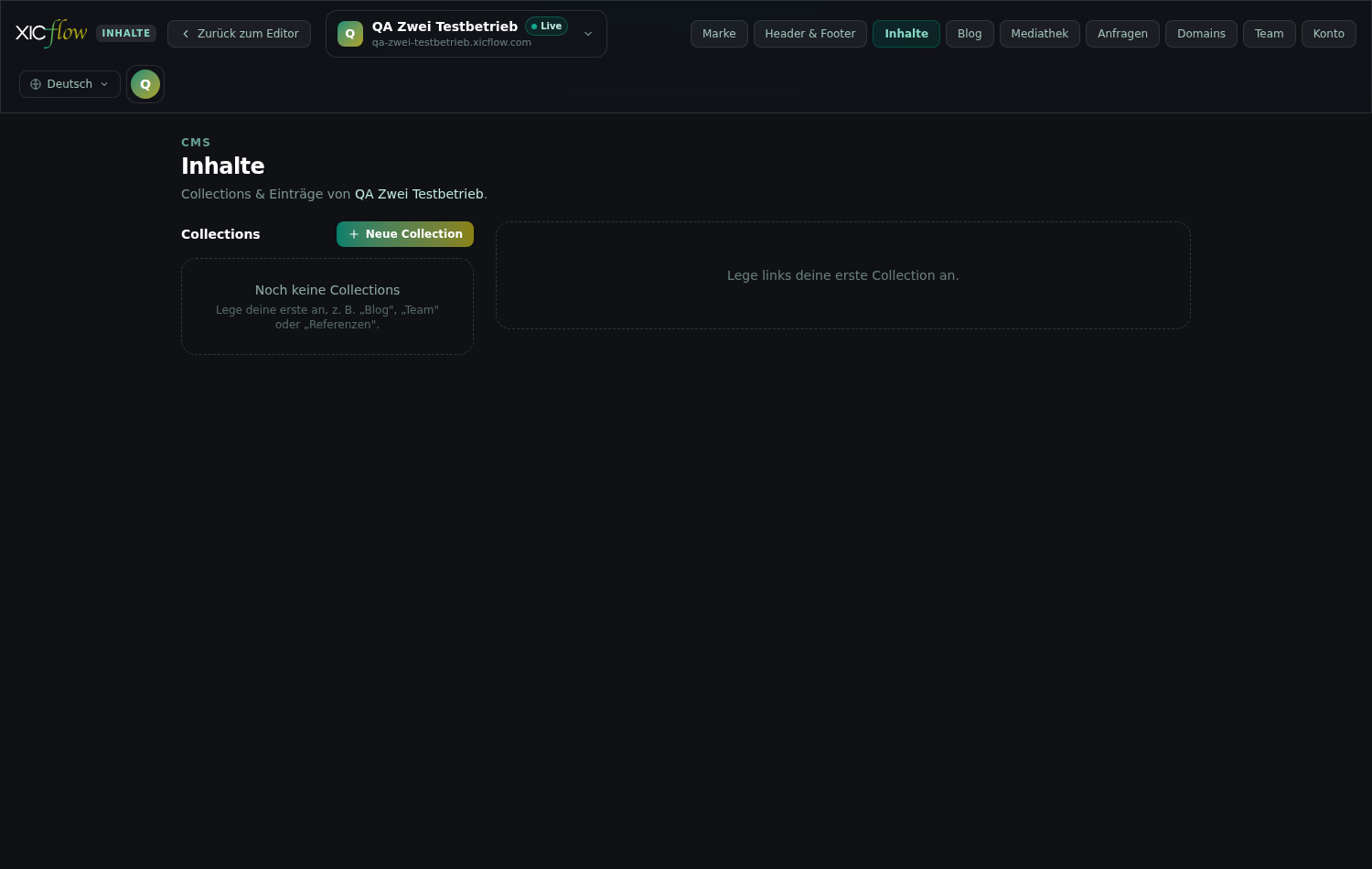Viewport: 1372px width, 869px height.
Task: Click the qa-zwei-testbetrieb.xicflow.com domain text
Action: [x=452, y=43]
